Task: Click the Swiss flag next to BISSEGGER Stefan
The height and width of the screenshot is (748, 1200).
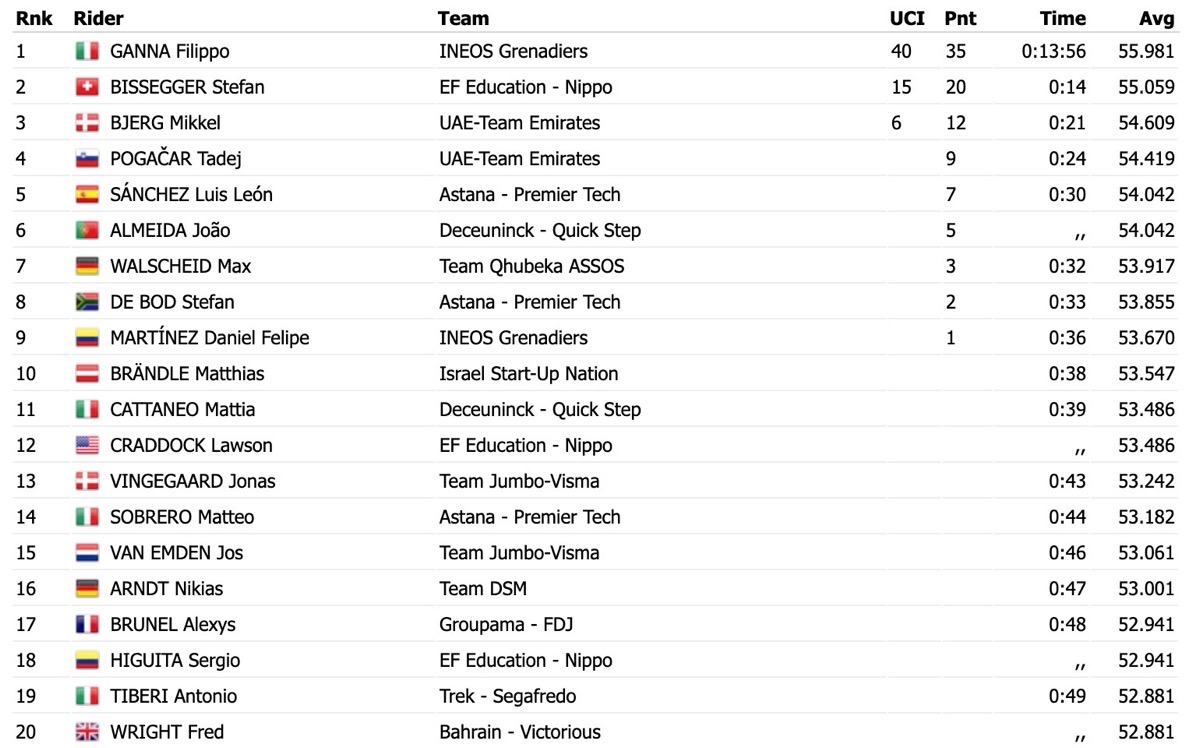Action: [87, 87]
